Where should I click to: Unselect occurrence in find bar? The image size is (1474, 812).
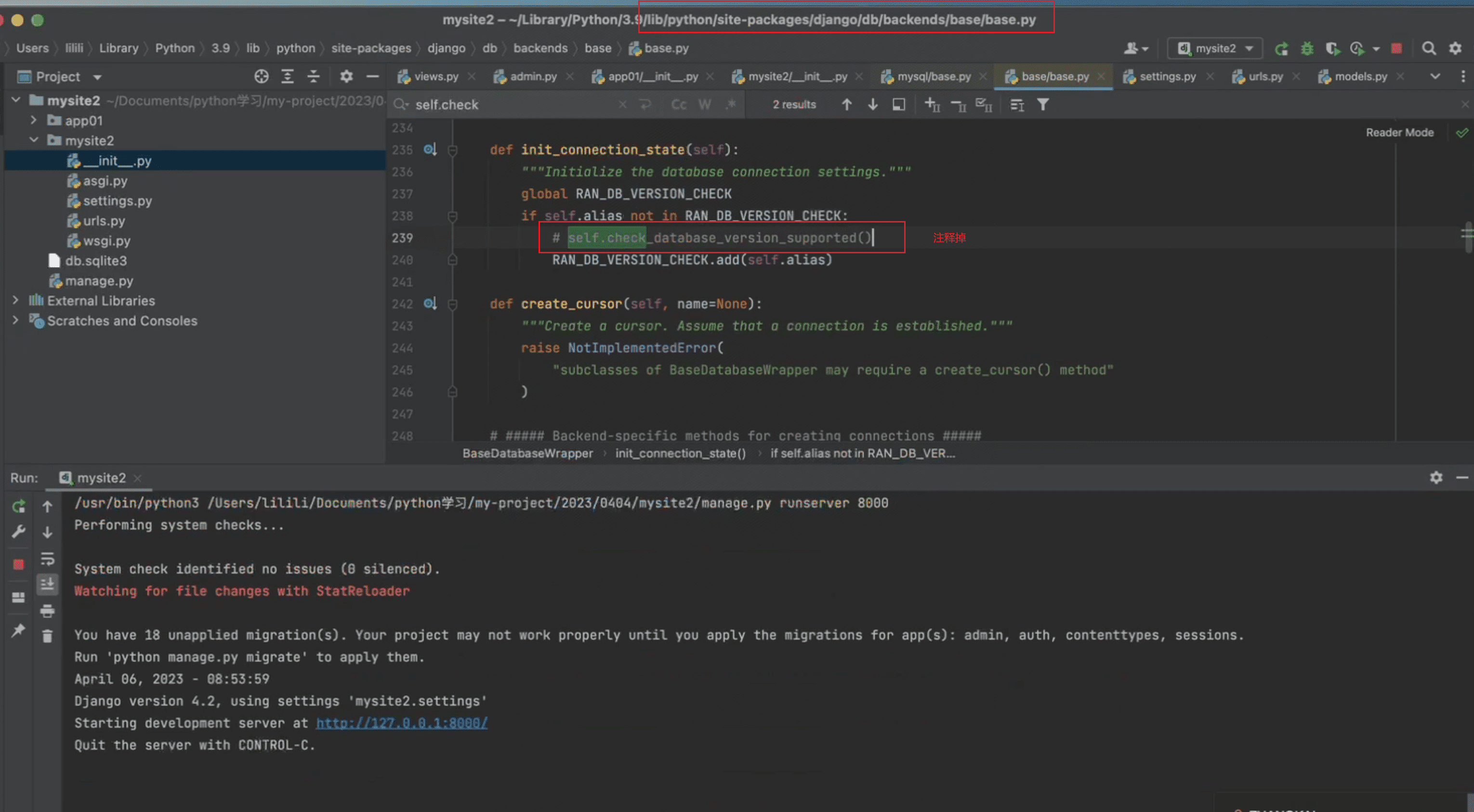[x=958, y=105]
